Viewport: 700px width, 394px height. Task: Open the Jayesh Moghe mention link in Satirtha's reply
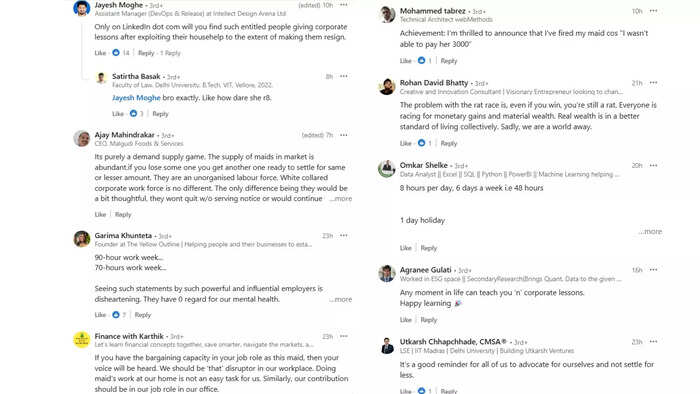point(136,98)
